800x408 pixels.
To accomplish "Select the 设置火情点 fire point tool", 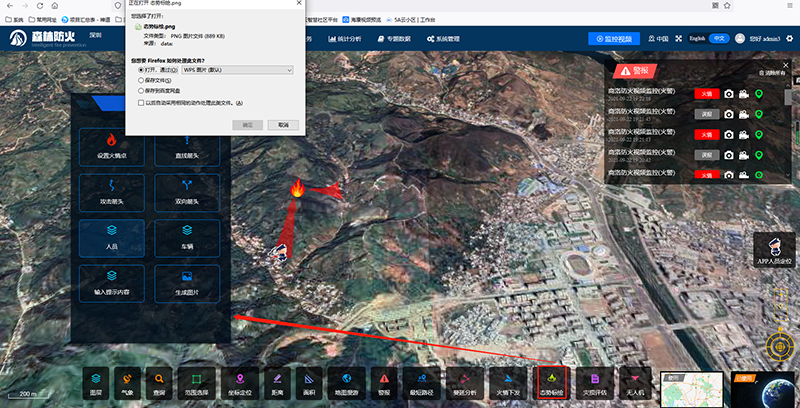I will tap(110, 147).
